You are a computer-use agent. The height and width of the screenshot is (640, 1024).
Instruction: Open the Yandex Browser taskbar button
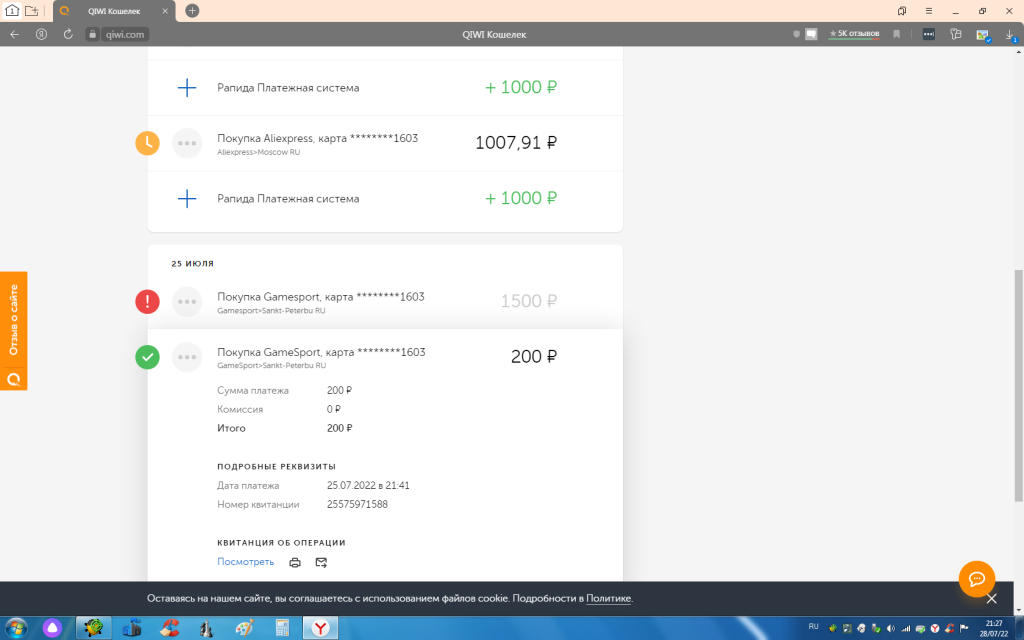320,628
